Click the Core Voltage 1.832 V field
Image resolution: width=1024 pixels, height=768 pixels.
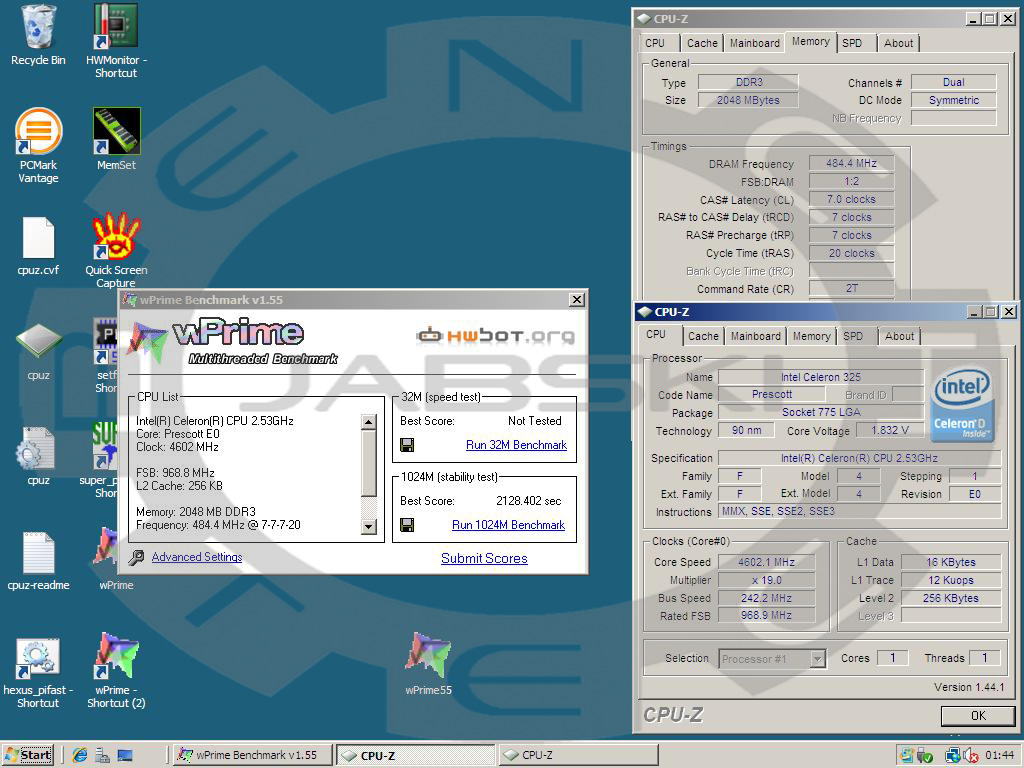click(890, 430)
